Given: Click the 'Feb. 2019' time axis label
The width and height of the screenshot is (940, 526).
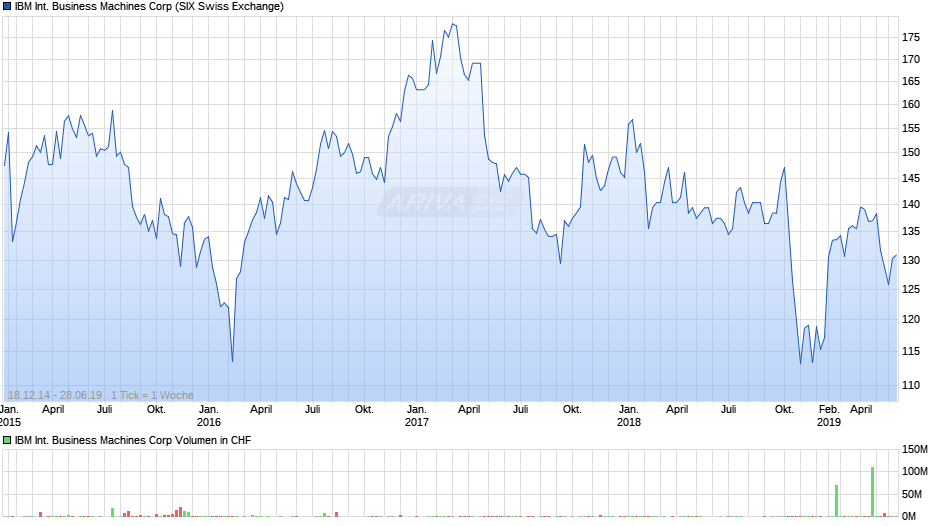Looking at the screenshot, I should 829,416.
